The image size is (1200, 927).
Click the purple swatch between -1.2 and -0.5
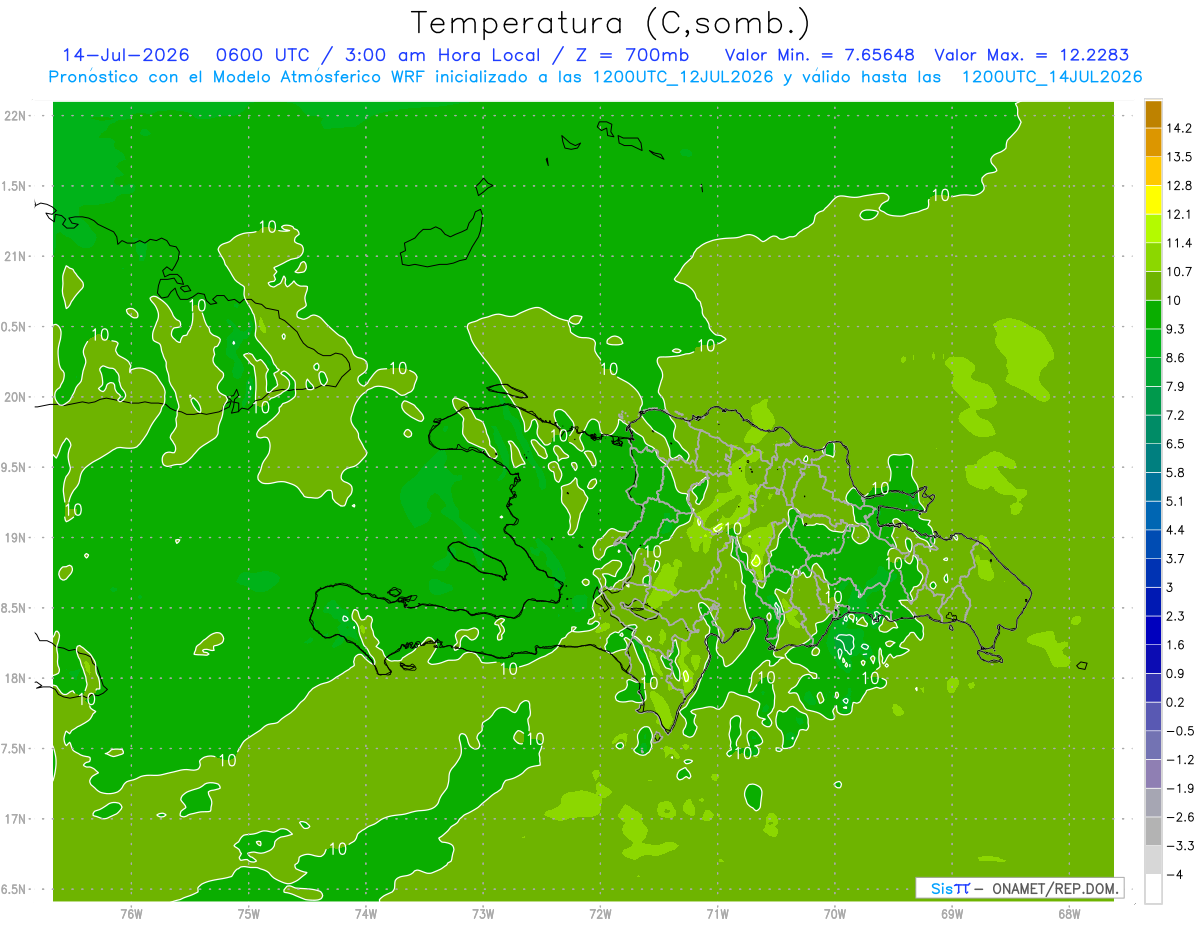tap(1153, 745)
